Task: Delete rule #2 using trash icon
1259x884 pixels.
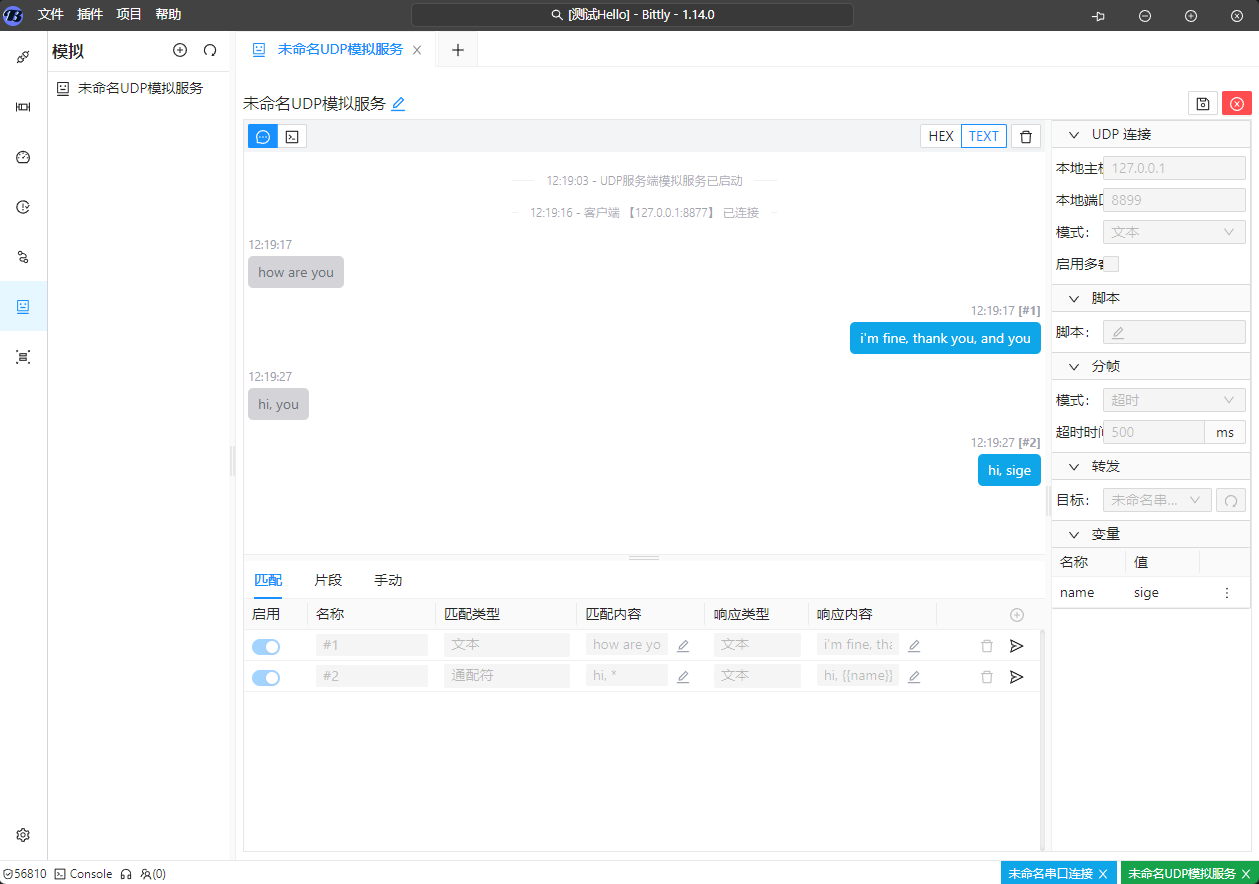Action: click(987, 677)
